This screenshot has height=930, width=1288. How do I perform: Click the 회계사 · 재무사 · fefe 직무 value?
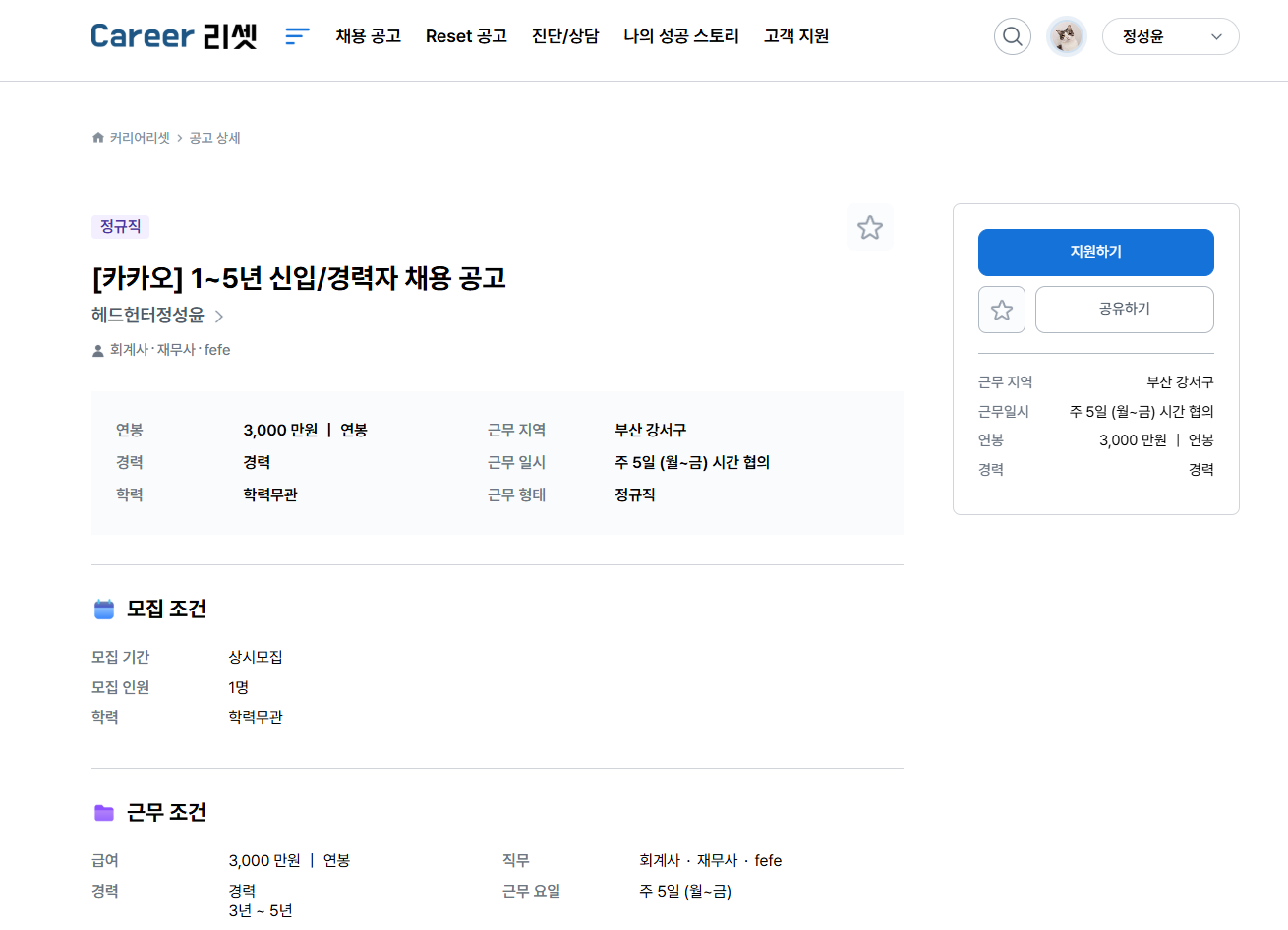[711, 861]
